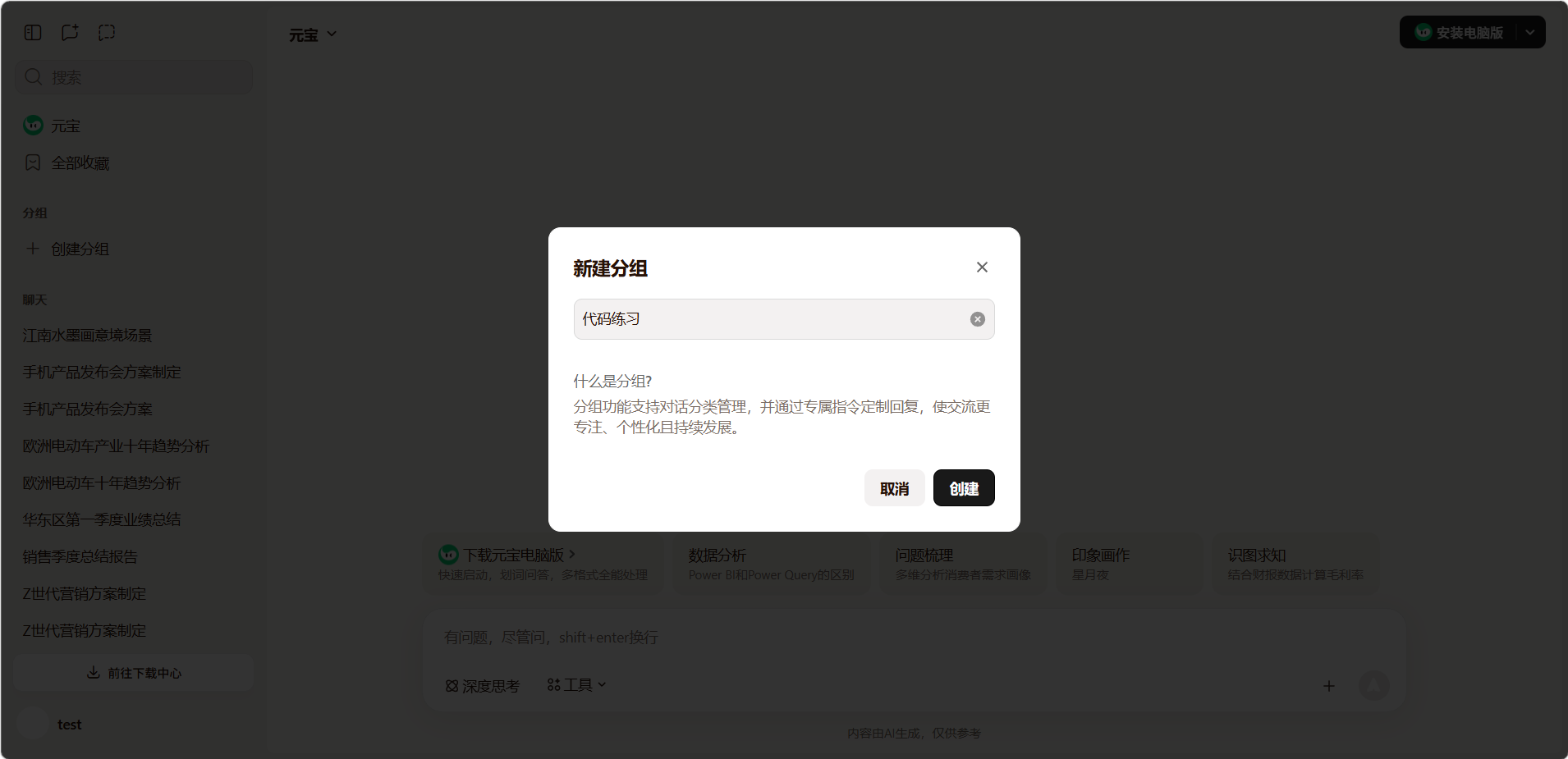The width and height of the screenshot is (1568, 759).
Task: Click the sidebar 搜索 field
Action: point(134,77)
